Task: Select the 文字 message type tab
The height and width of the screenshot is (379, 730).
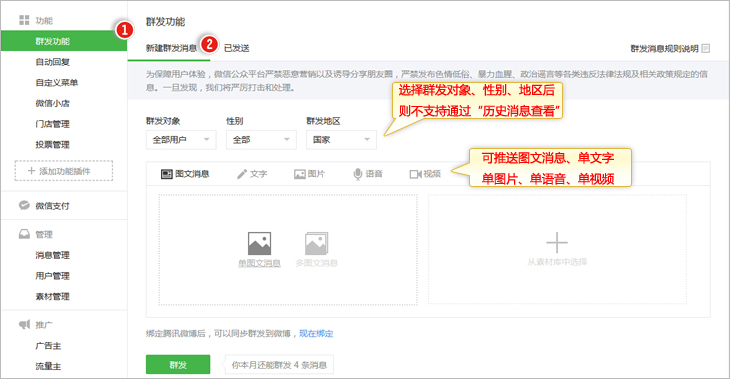Action: click(x=252, y=174)
